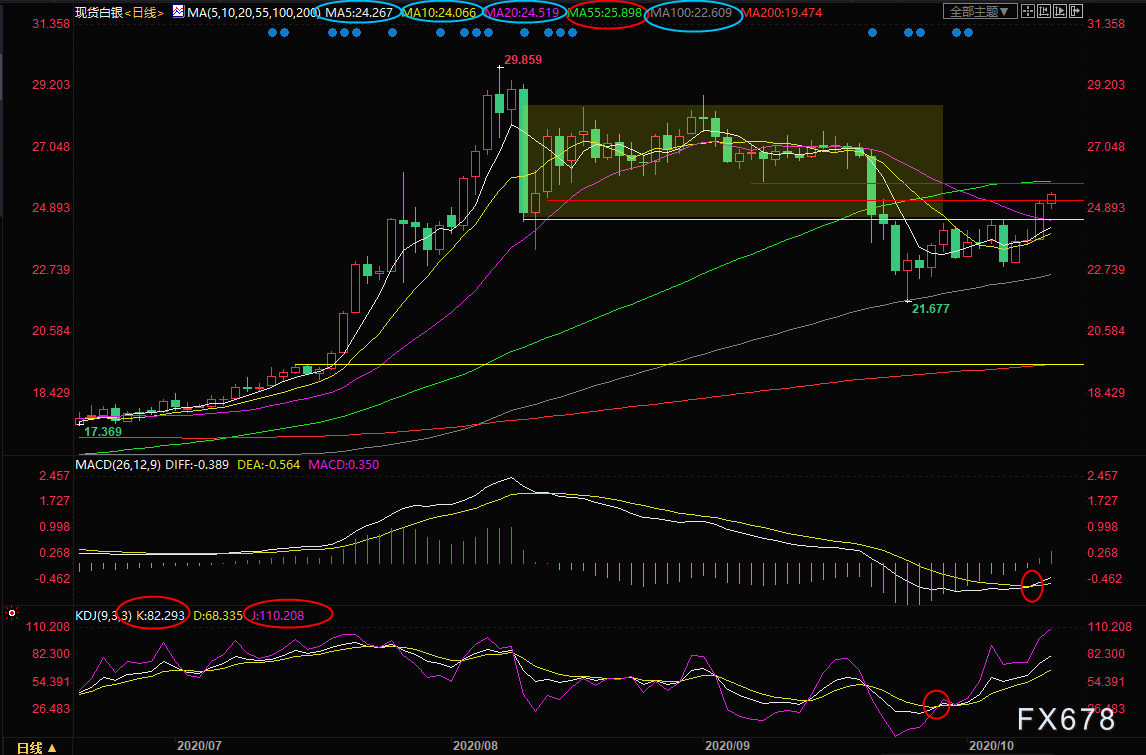
Task: Click the MA55:25.898 legend value
Action: coord(606,13)
